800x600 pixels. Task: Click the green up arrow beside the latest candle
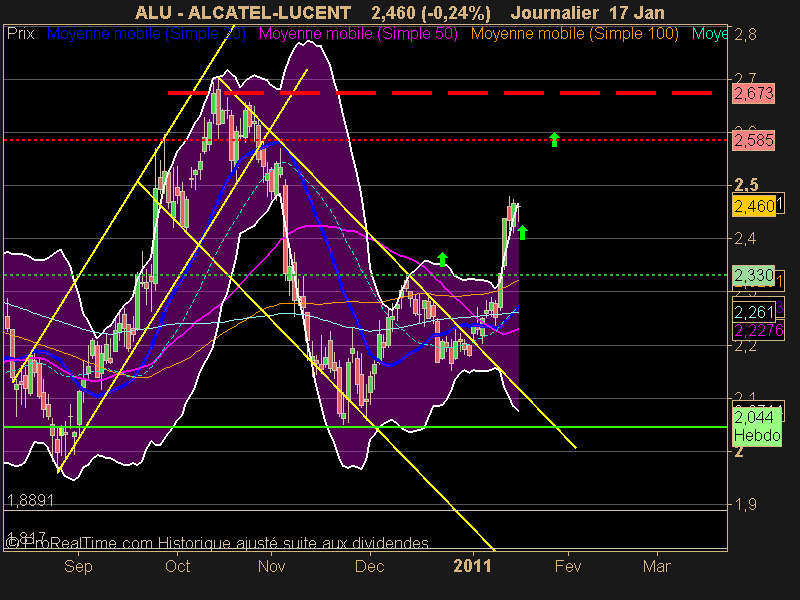click(522, 232)
